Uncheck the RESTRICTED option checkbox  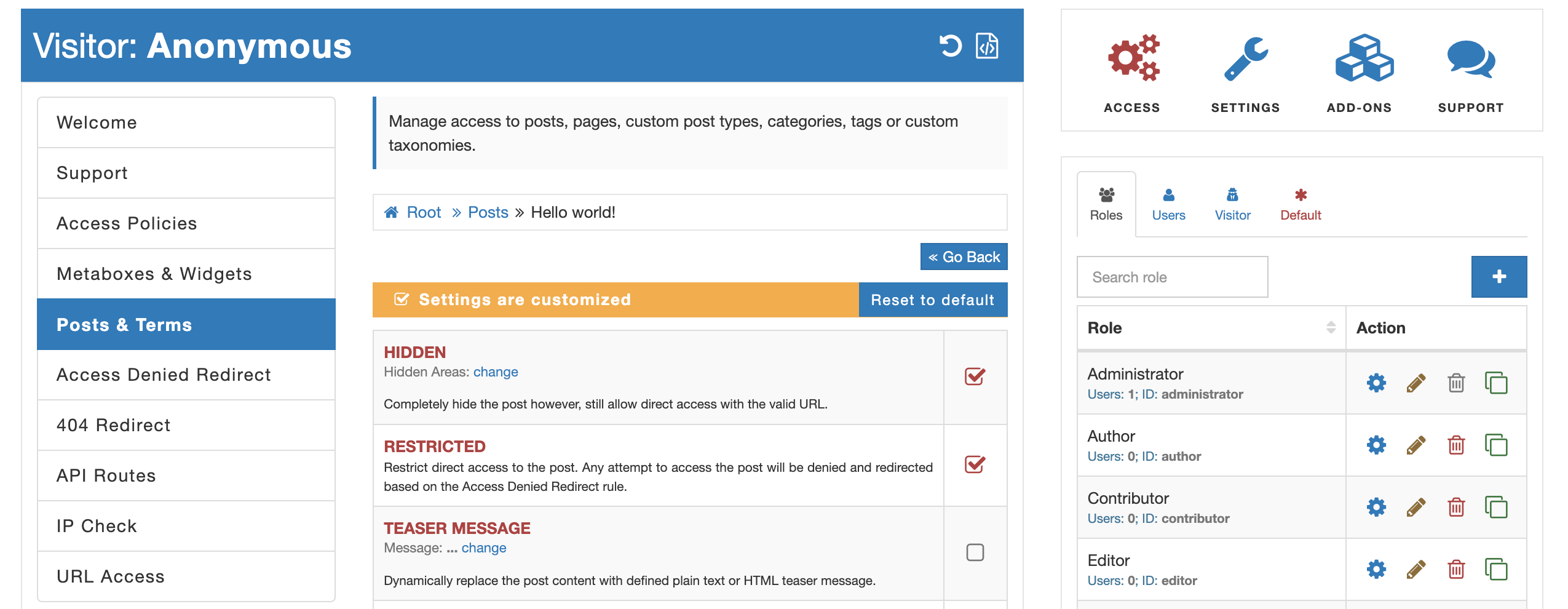pyautogui.click(x=975, y=466)
